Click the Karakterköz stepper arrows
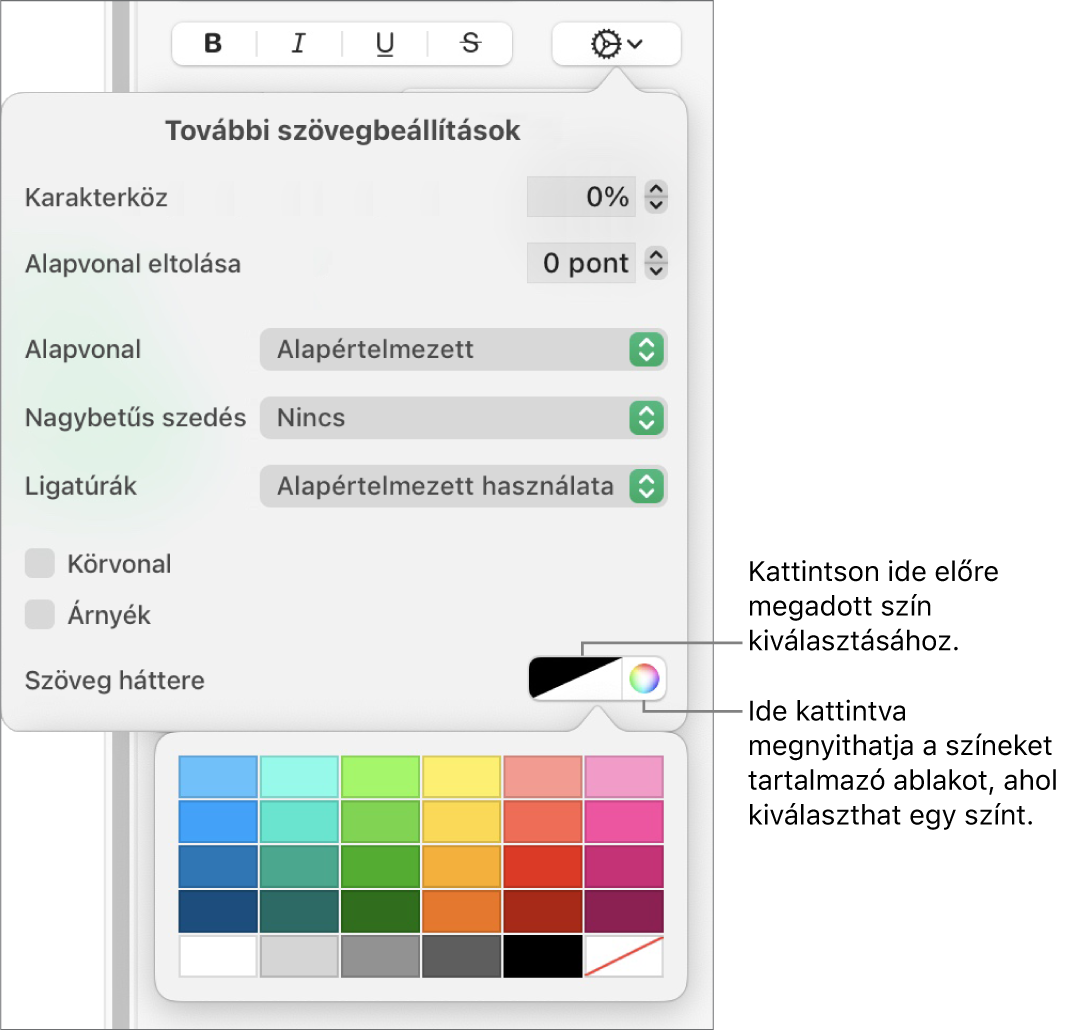1073x1031 pixels. click(656, 197)
